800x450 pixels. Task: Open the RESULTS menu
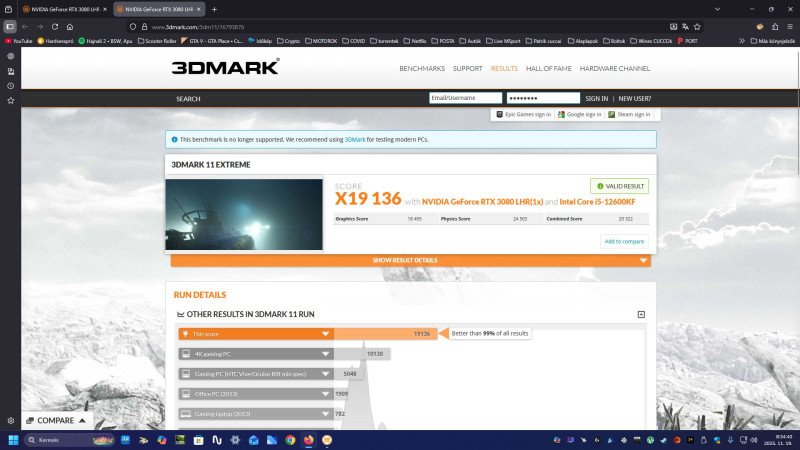(504, 68)
